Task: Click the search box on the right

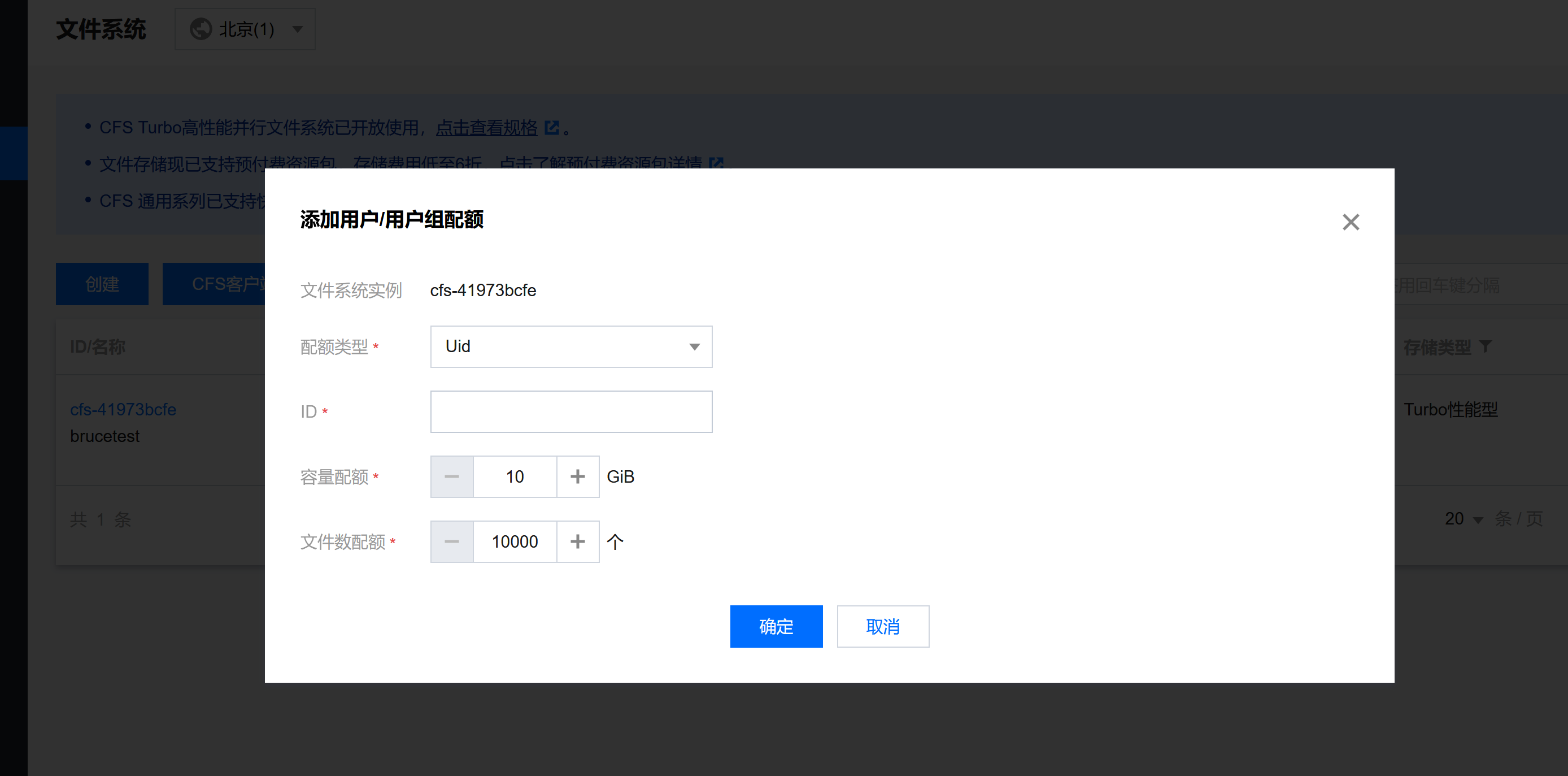Action: pos(1479,285)
